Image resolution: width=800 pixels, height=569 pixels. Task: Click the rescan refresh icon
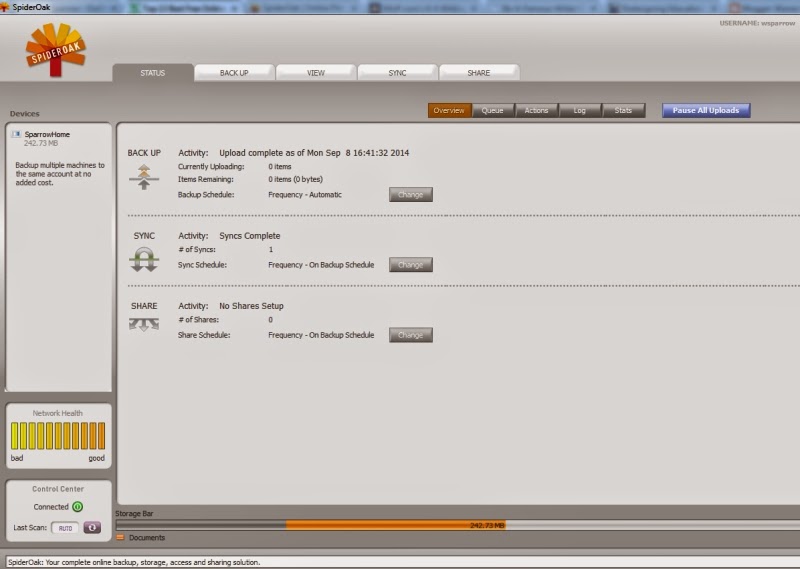pos(92,528)
